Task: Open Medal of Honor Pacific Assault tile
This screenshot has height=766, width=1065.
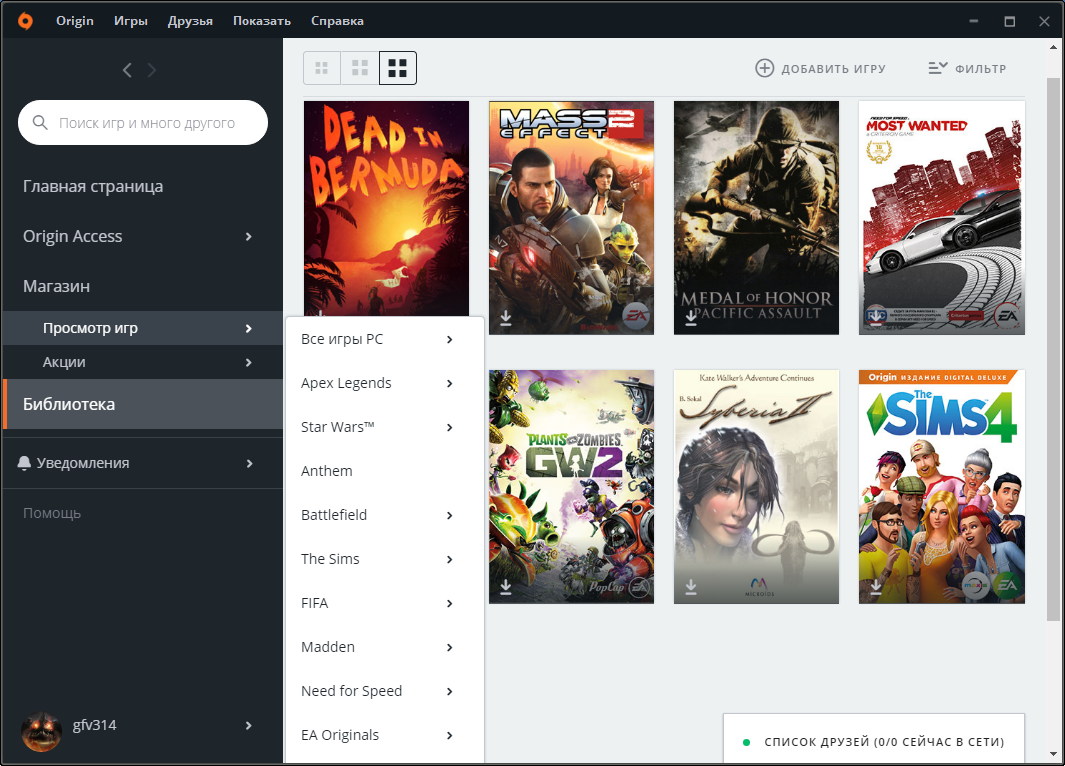Action: tap(756, 218)
